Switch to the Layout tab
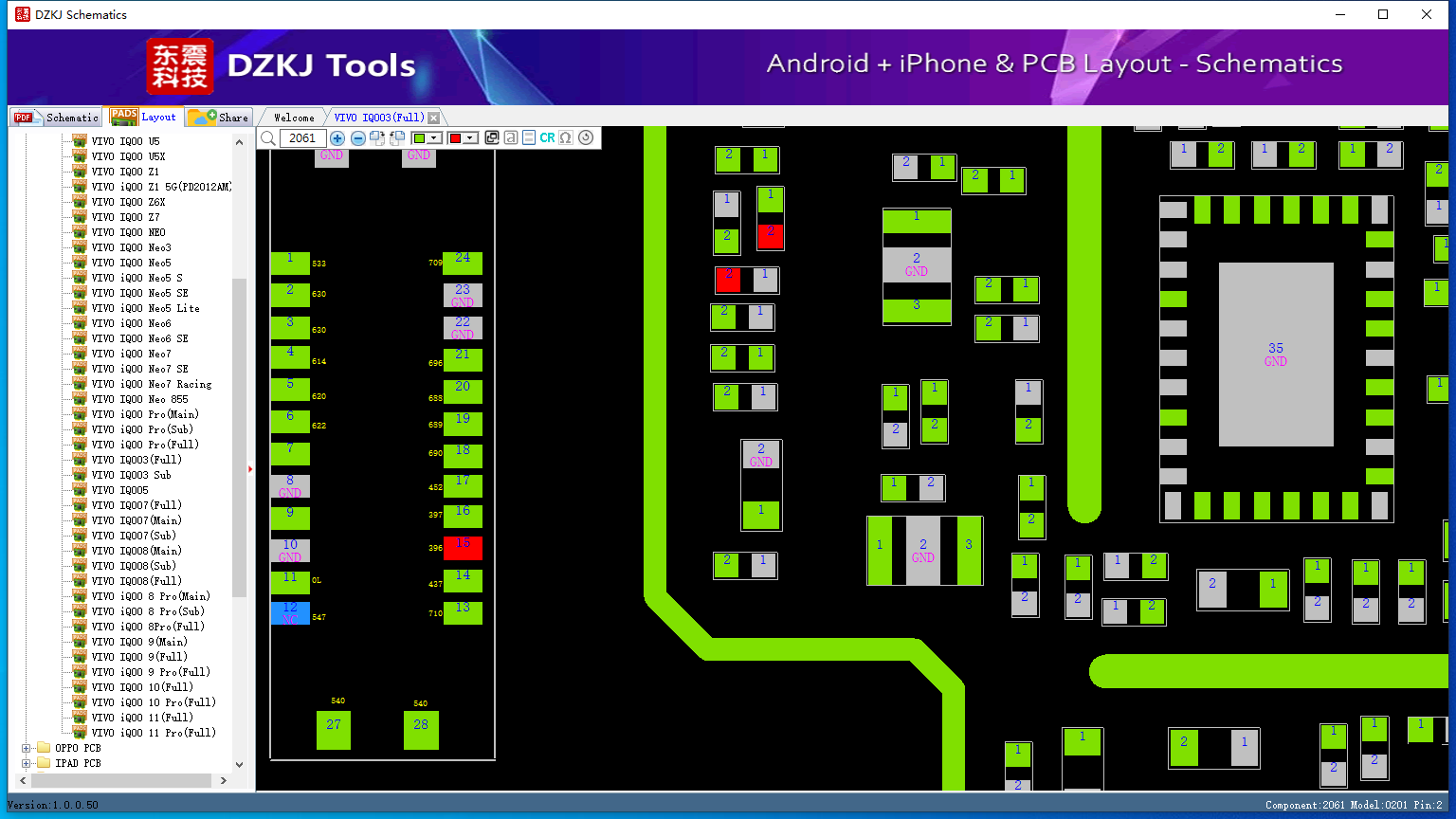This screenshot has width=1456, height=819. coord(144,117)
